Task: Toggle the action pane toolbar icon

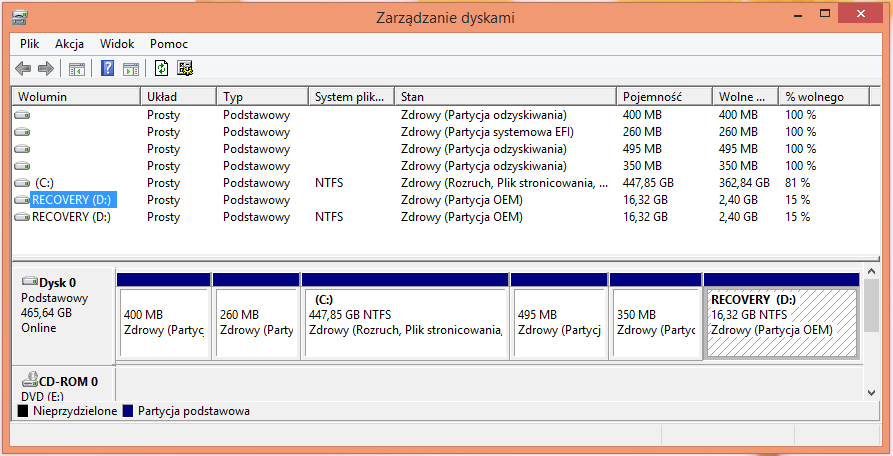Action: 131,69
